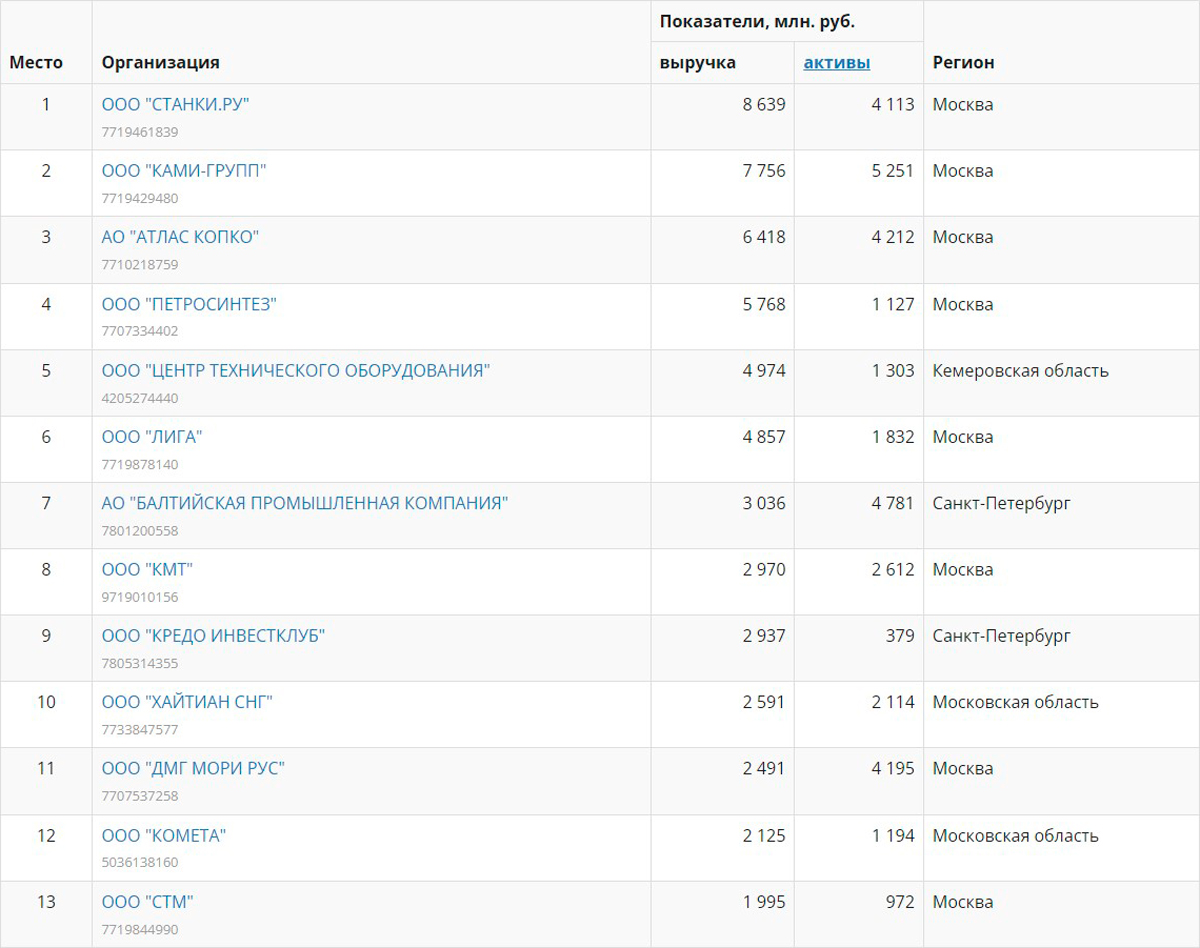Screen dimensions: 1200x948
Task: Open the ООО "КАМИ-ГРУПП" organization page
Action: 184,171
